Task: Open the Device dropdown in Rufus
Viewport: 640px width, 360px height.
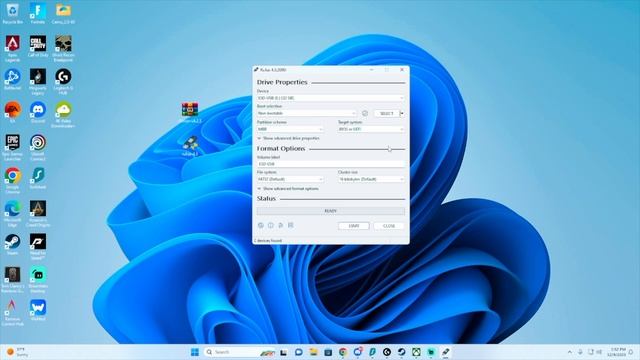Action: pos(331,98)
